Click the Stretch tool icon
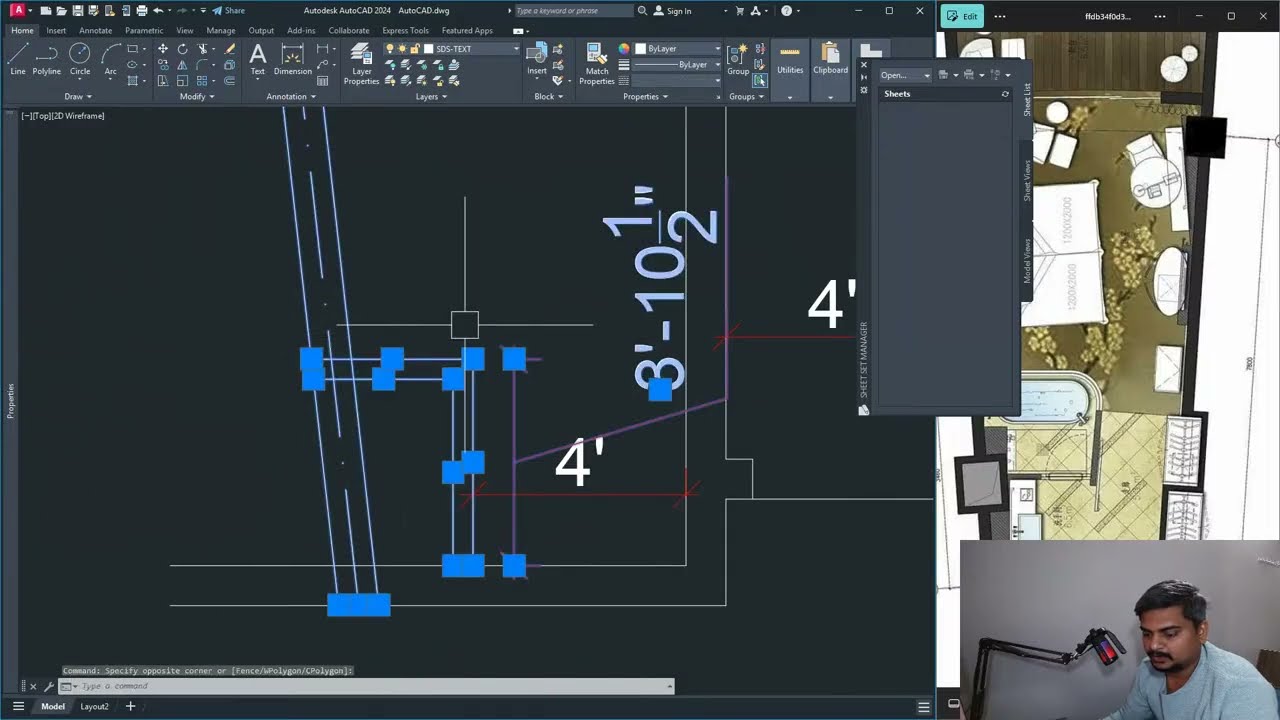This screenshot has height=720, width=1280. coord(163,81)
